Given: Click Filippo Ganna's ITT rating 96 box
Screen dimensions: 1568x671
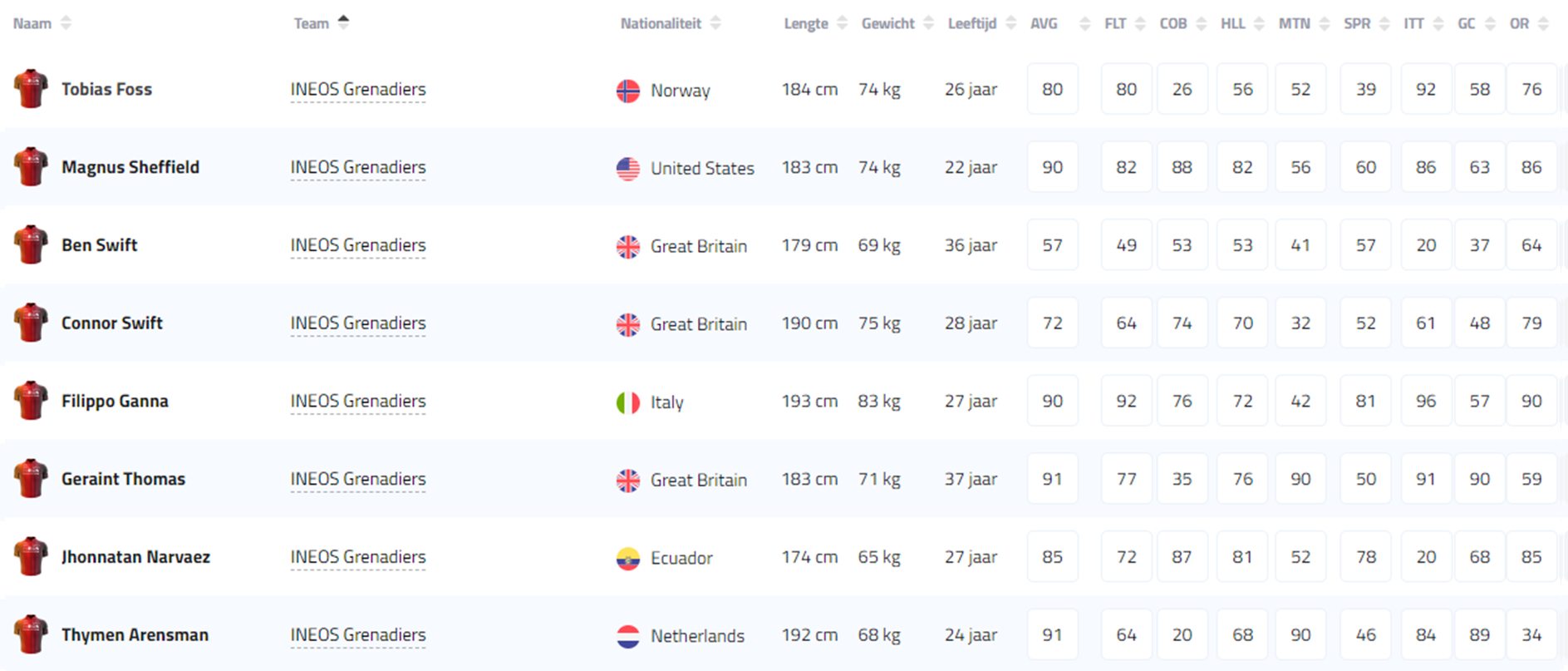Looking at the screenshot, I should coord(1426,401).
